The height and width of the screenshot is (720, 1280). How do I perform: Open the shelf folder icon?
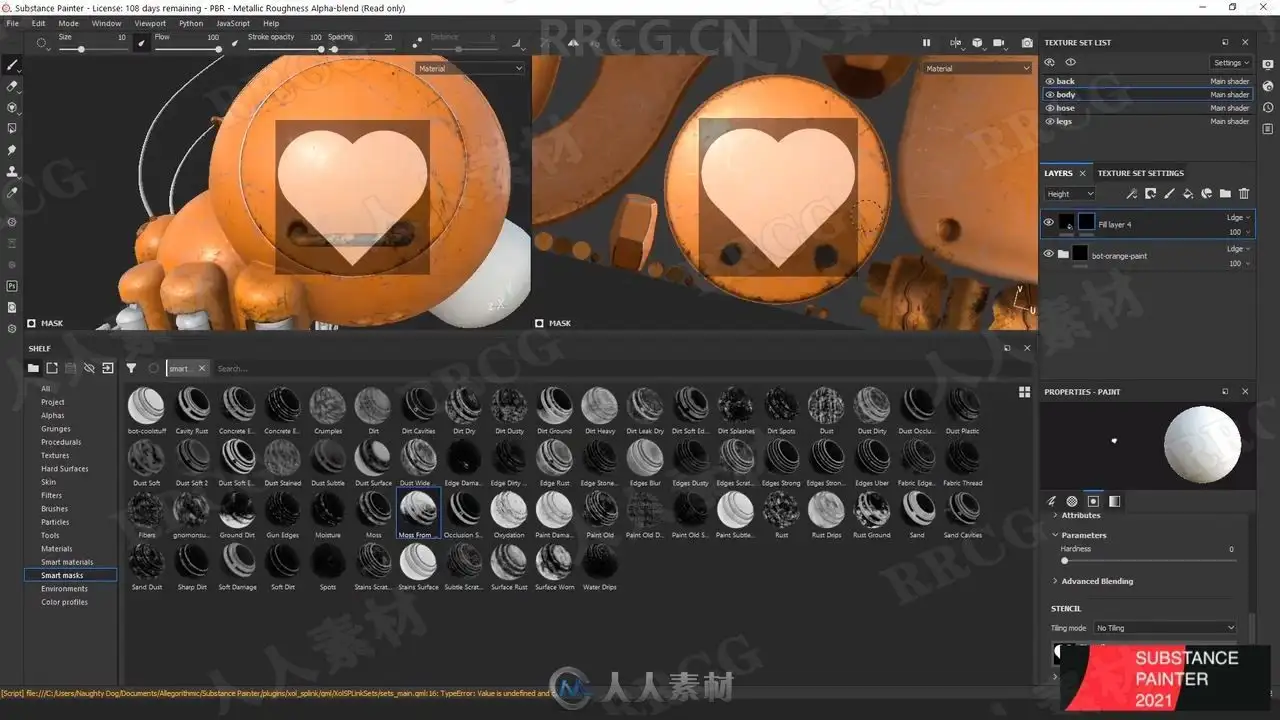(x=34, y=368)
